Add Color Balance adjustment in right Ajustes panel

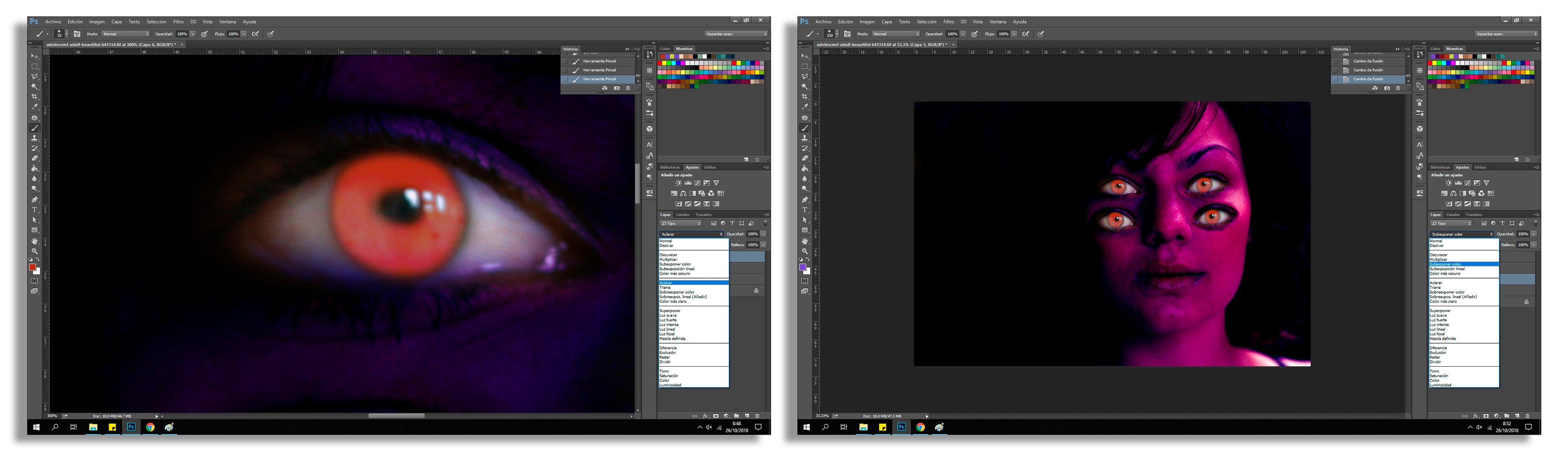pos(1454,194)
